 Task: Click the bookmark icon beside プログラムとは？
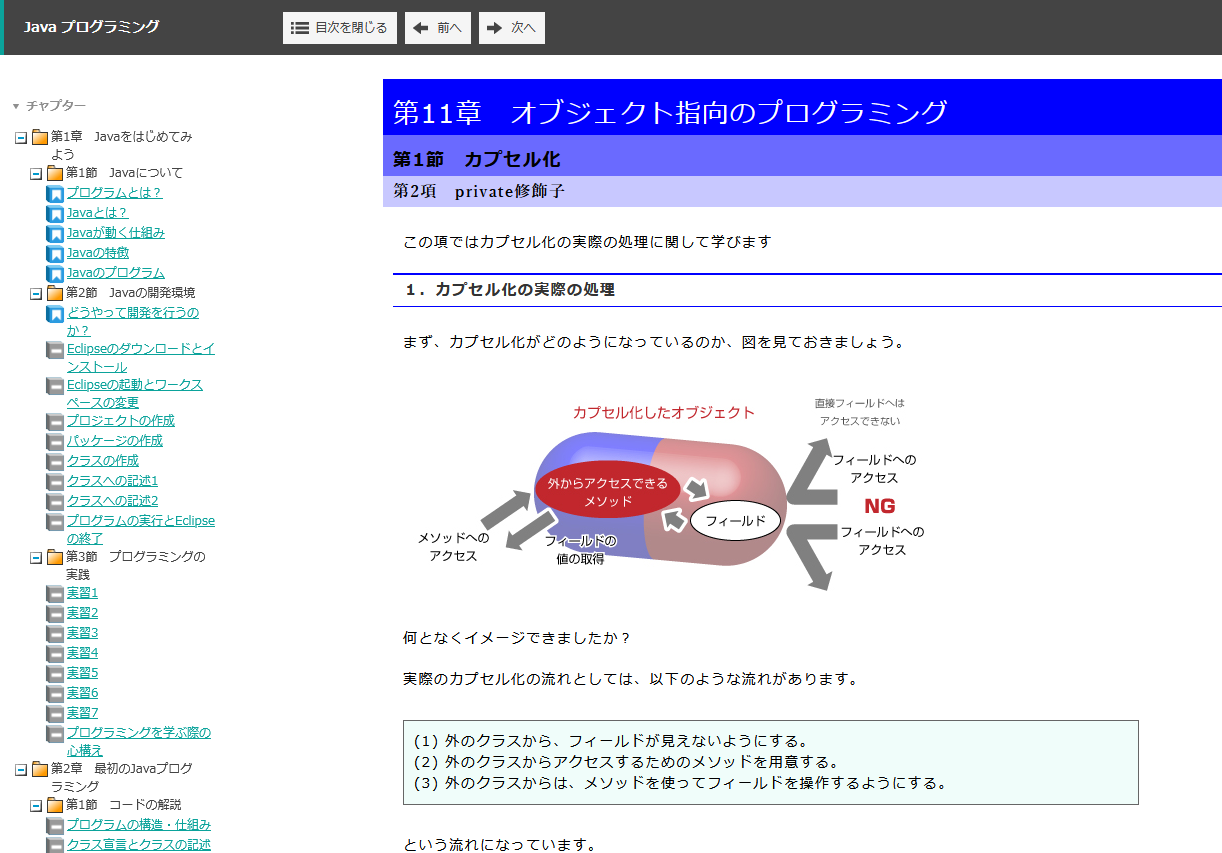[x=55, y=193]
